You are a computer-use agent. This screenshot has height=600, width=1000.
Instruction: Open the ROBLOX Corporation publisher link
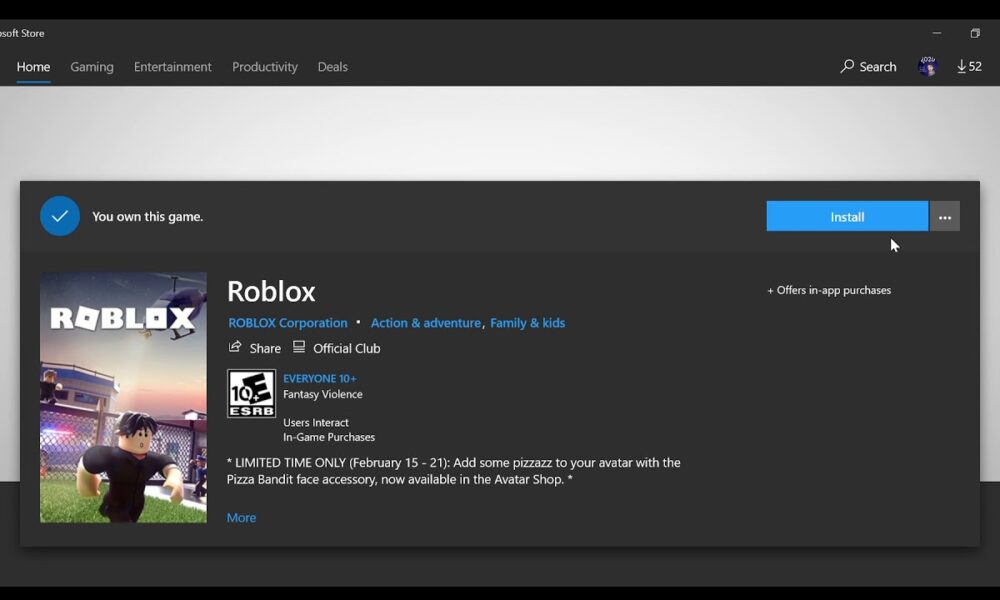(288, 323)
